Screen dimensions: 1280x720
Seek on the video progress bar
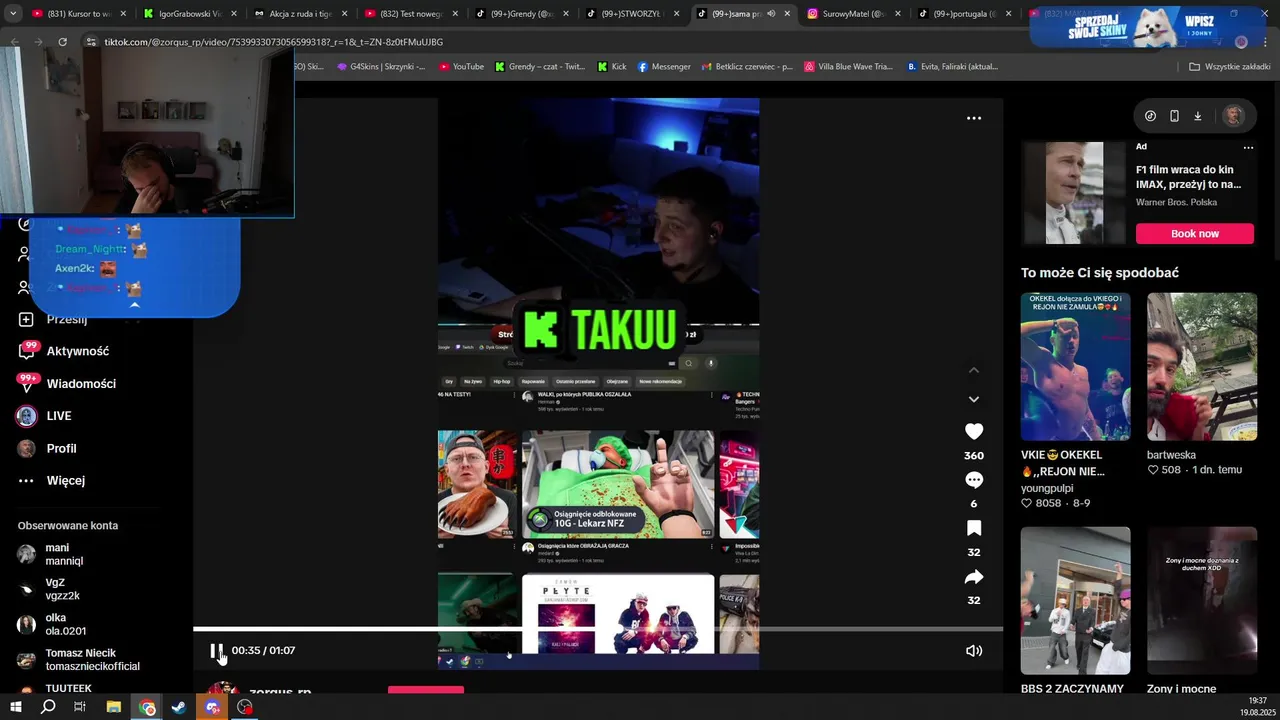598,629
